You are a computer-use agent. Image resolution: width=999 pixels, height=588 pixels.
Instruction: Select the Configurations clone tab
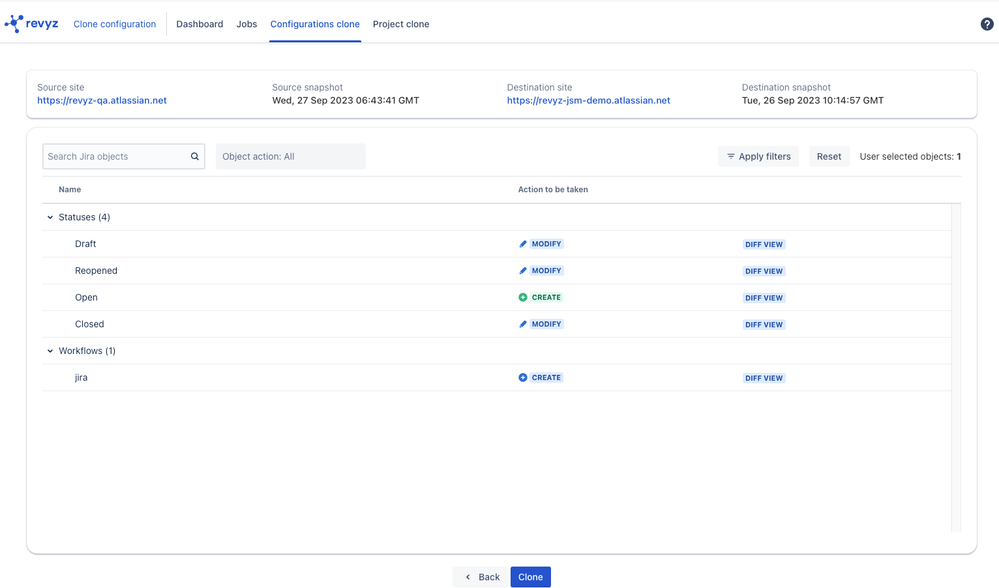tap(315, 24)
